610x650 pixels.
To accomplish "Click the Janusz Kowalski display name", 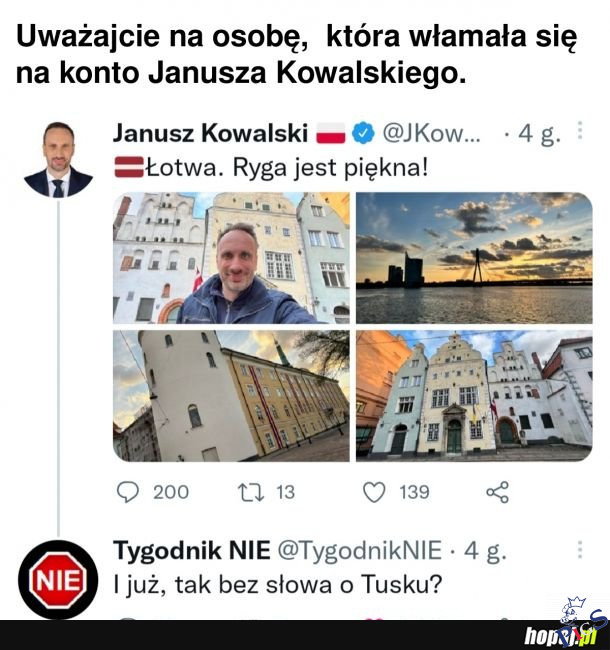I will tap(211, 133).
